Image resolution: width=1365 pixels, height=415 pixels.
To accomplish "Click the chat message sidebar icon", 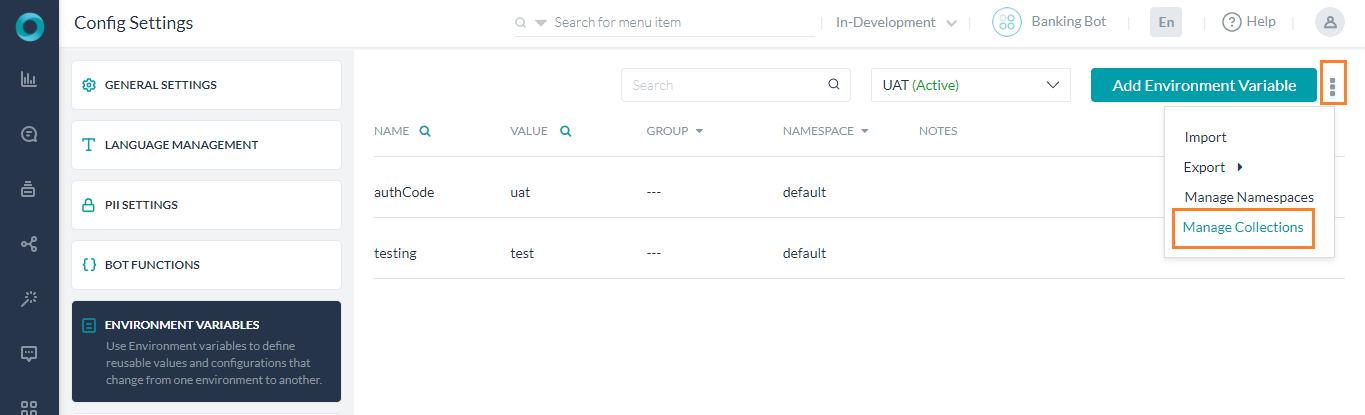I will 29,353.
